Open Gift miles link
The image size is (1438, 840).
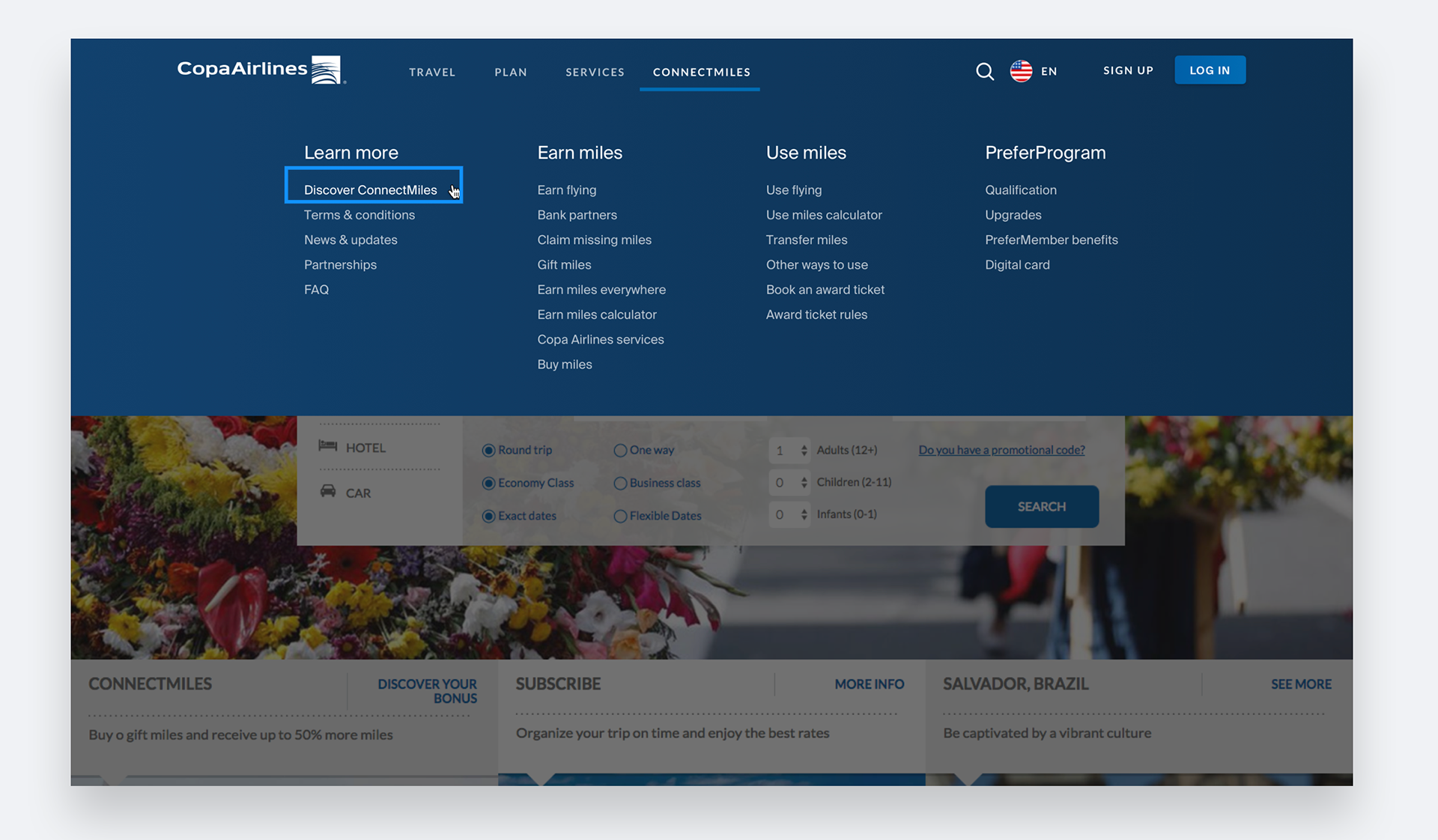[564, 265]
